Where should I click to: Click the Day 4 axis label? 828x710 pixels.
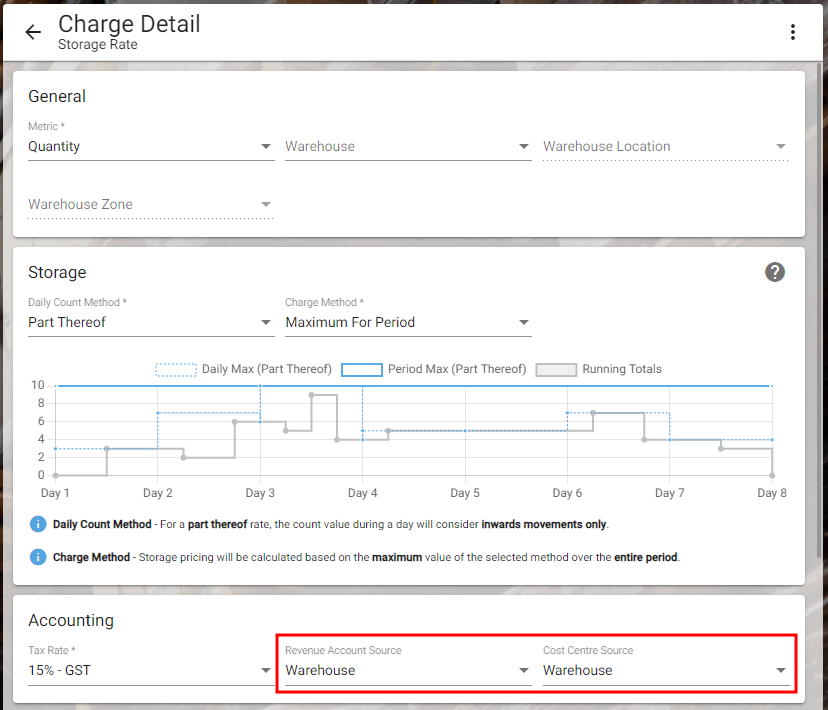click(x=362, y=493)
